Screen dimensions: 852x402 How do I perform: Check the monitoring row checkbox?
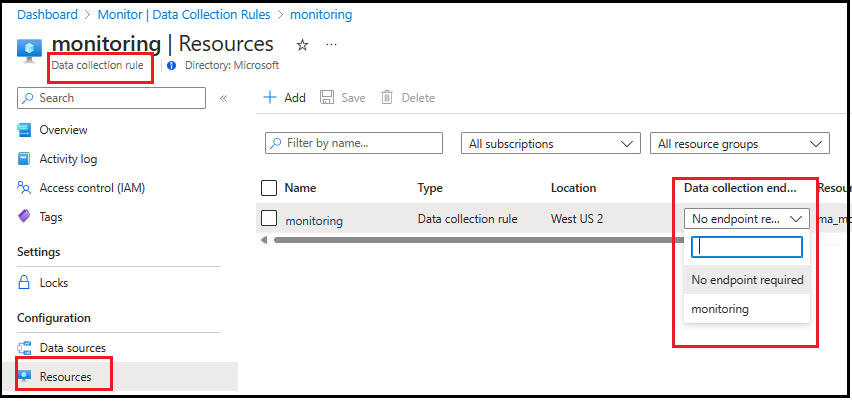pos(269,218)
